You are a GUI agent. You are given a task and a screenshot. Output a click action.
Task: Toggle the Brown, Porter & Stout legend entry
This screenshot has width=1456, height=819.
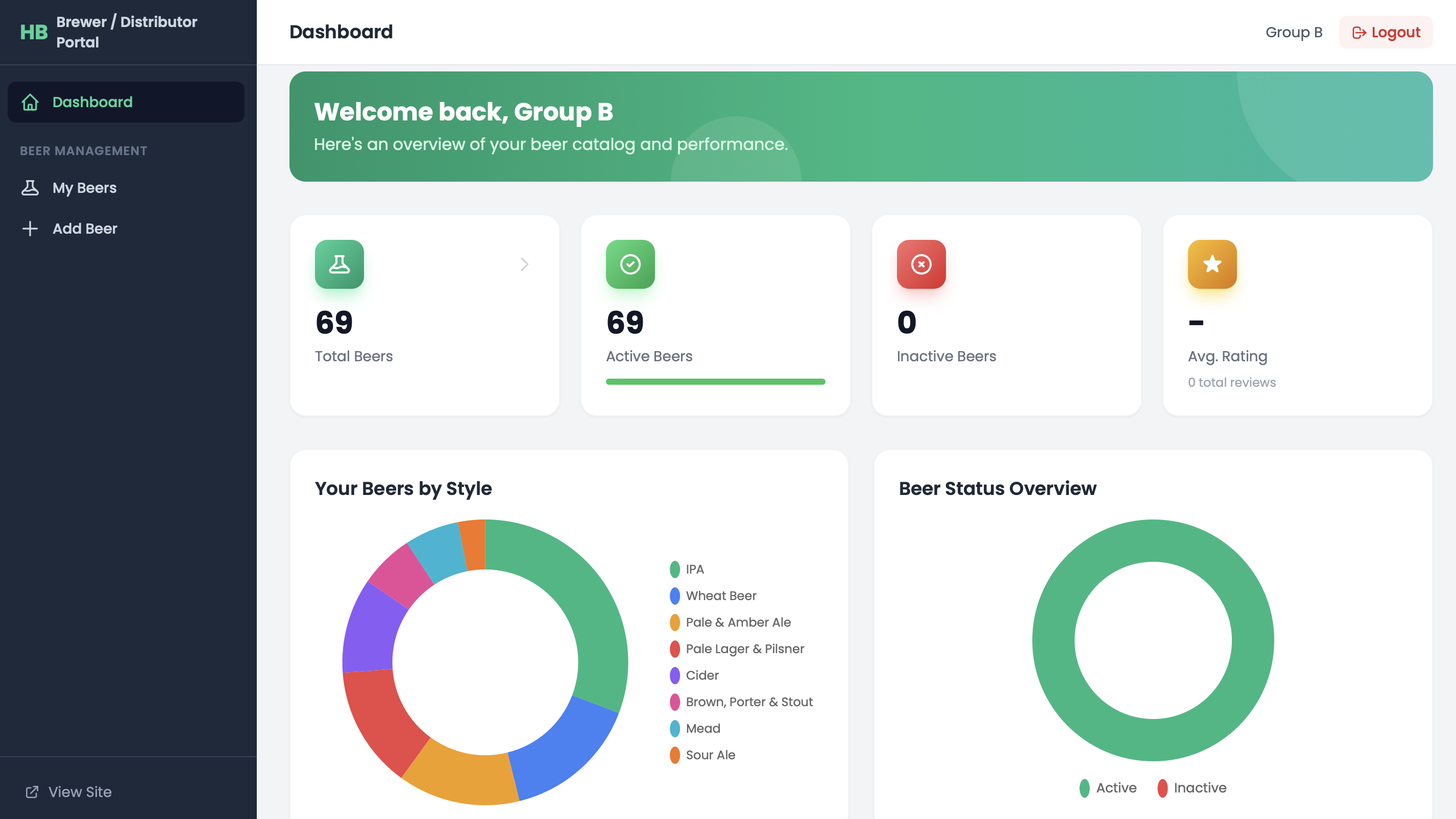742,702
